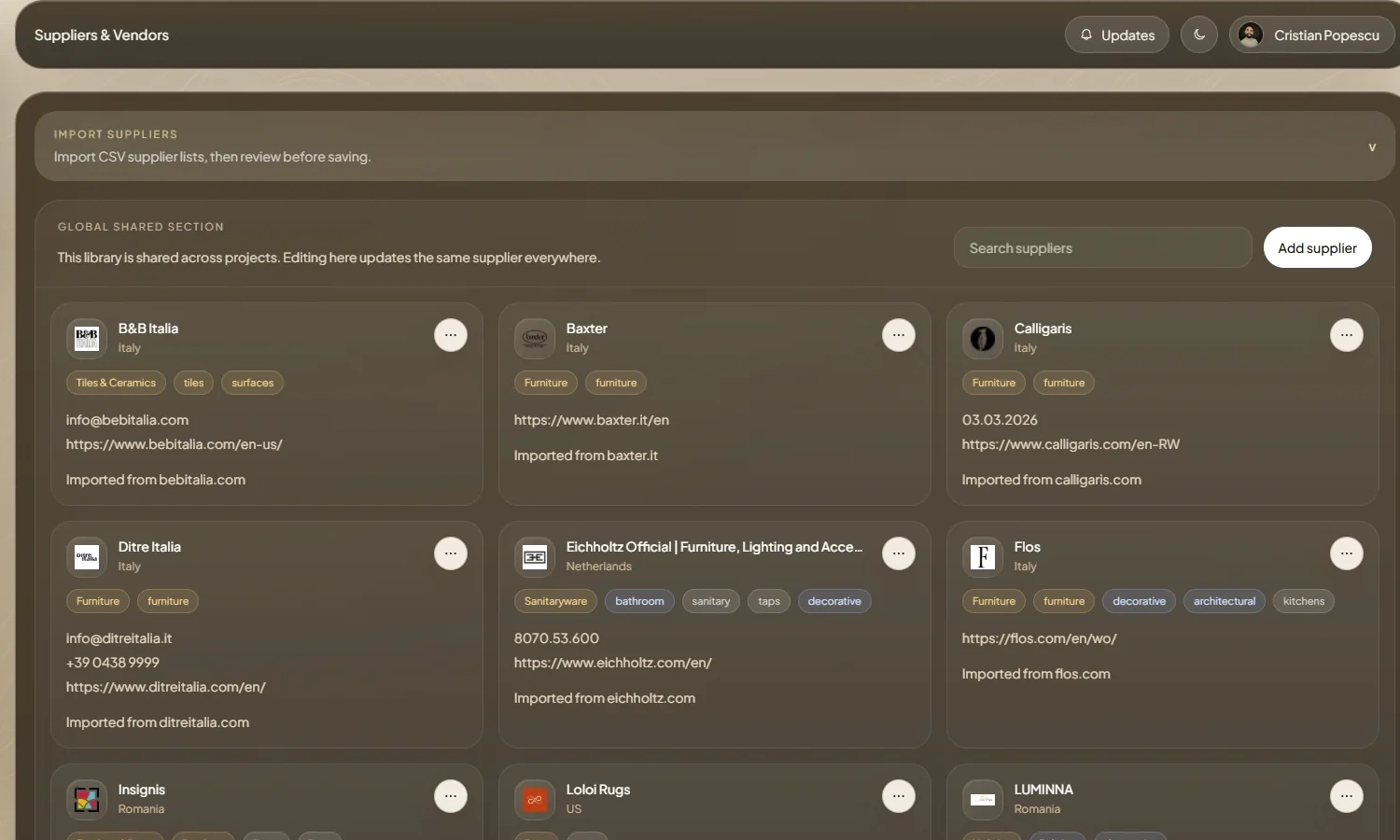Open Loloi Rugs card options menu
Viewport: 1400px width, 840px height.
click(899, 796)
